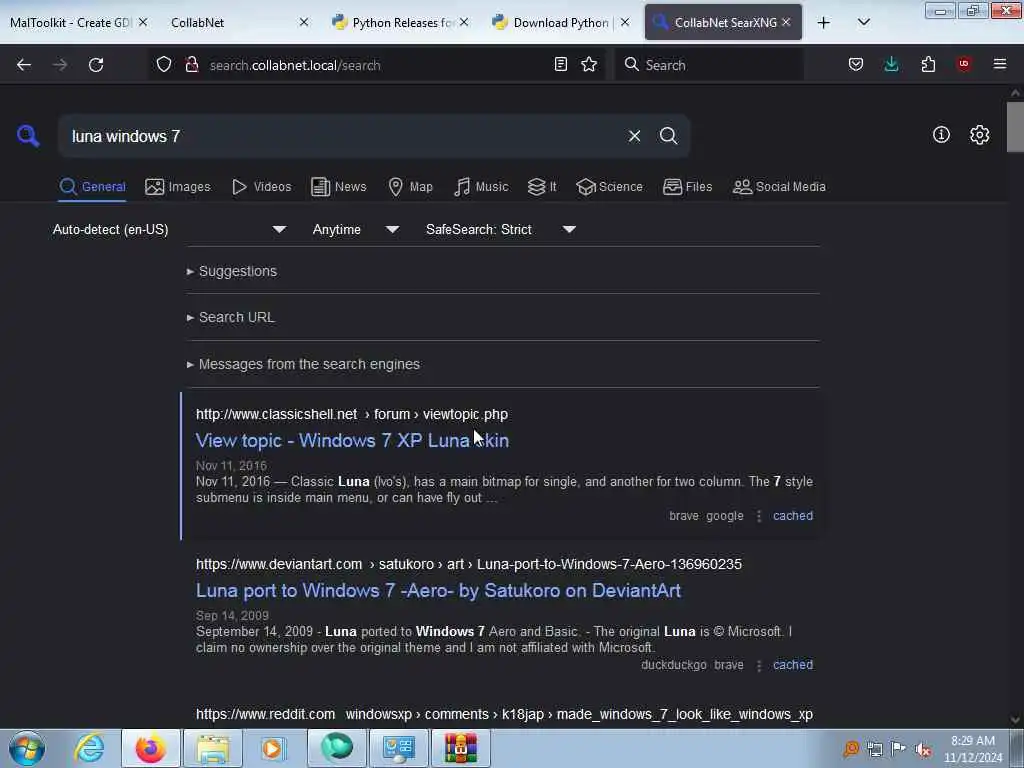Open SearXNG preferences gear icon

point(979,135)
